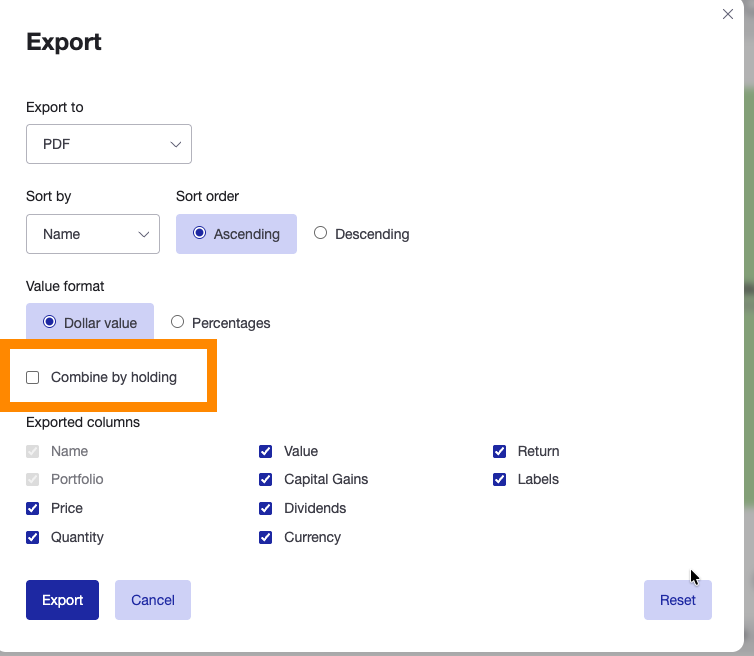Toggle the Dividends column checkbox
The width and height of the screenshot is (754, 656).
pos(266,508)
